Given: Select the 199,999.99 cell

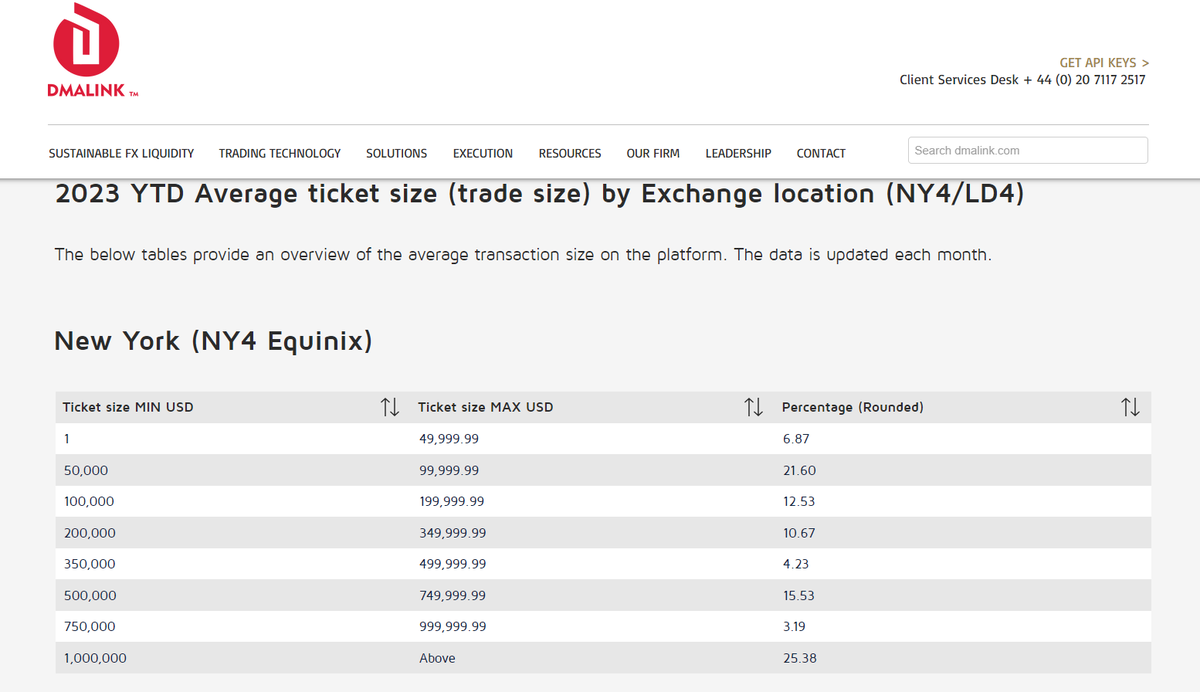Looking at the screenshot, I should 592,501.
